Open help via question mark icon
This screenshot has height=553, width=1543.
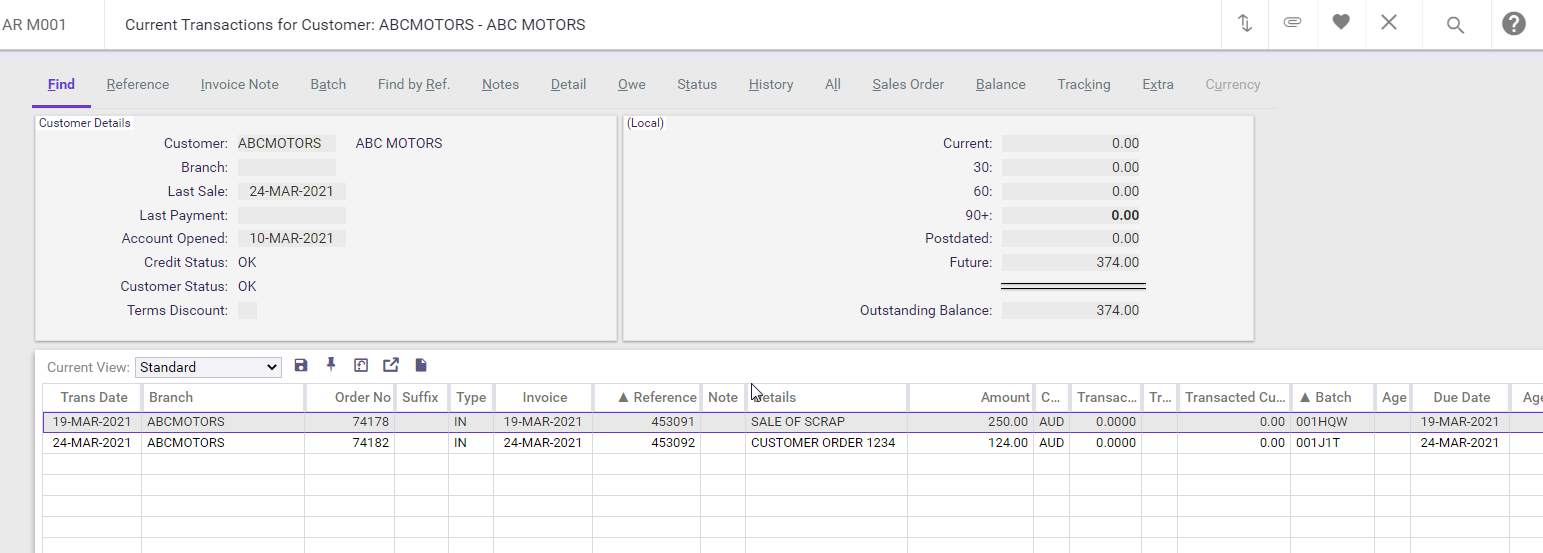point(1514,23)
